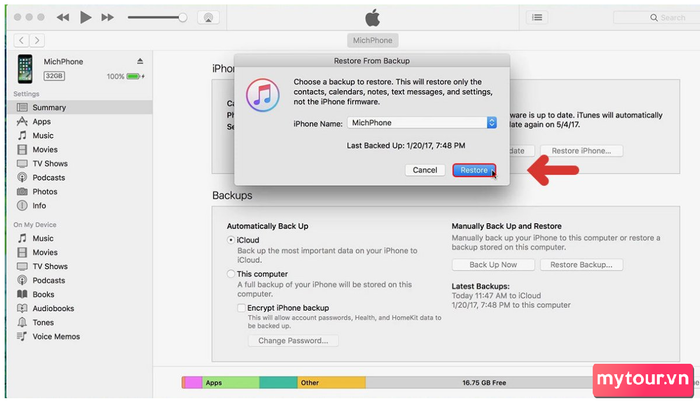The image size is (700, 405).
Task: Click the Search field
Action: [656, 17]
